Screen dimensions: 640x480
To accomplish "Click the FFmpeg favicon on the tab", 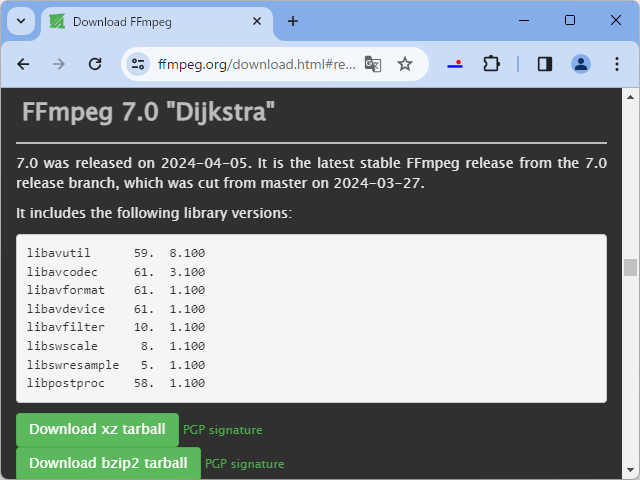I will [x=57, y=21].
